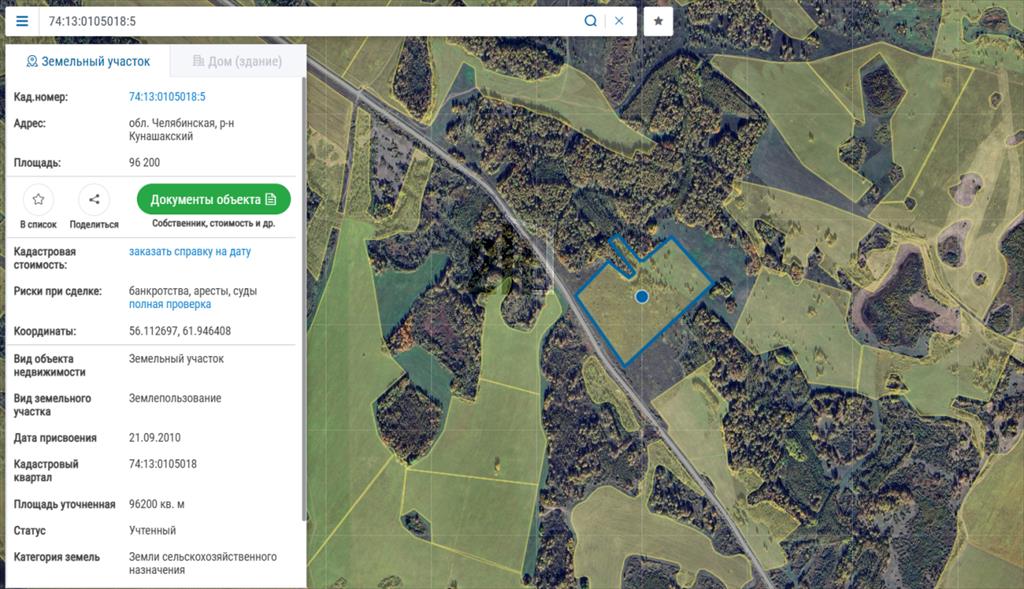Open the hamburger menu

pos(22,21)
